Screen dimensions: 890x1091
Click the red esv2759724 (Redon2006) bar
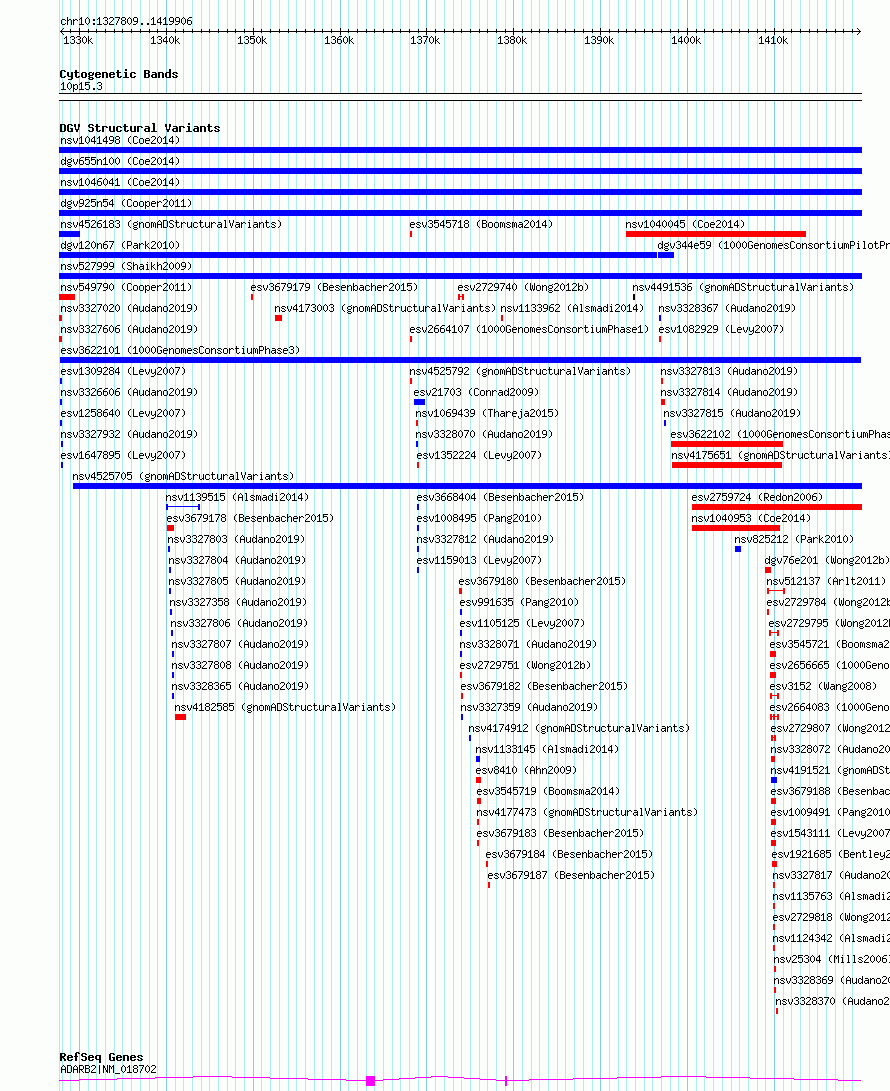pyautogui.click(x=777, y=507)
